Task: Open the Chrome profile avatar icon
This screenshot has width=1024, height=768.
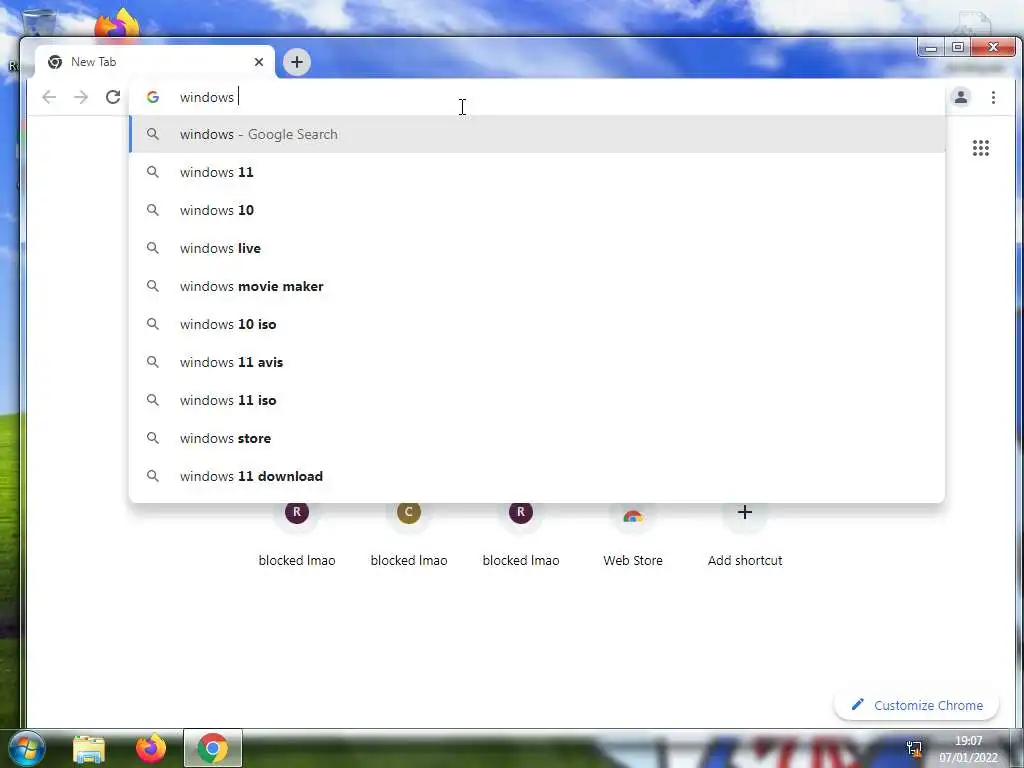Action: pos(961,97)
